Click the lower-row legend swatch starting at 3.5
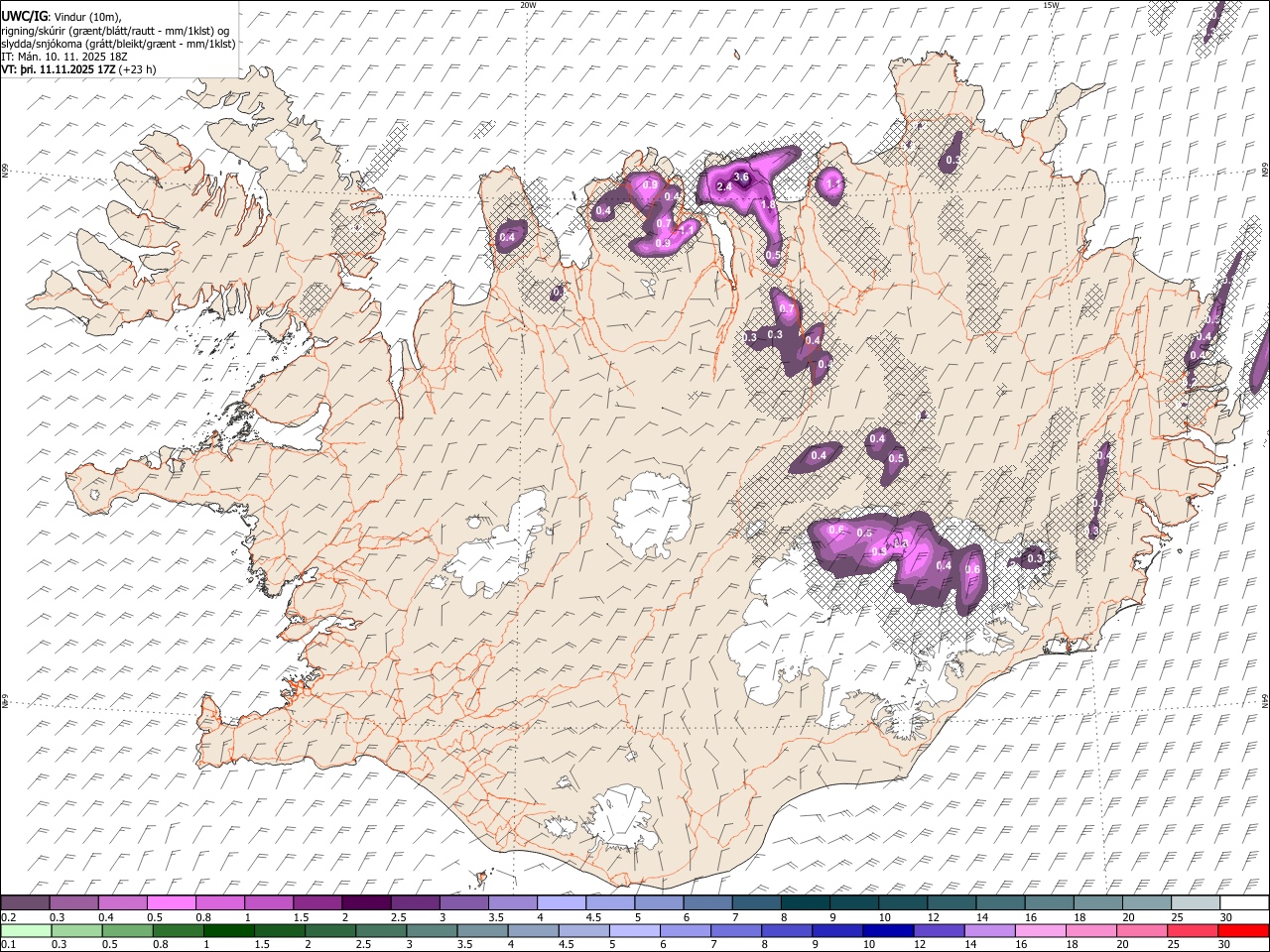The height and width of the screenshot is (952, 1270). (x=482, y=930)
